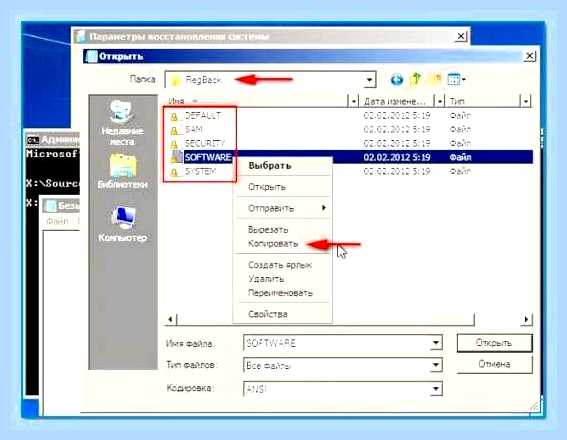Expand the Тип файлов dropdown
Image resolution: width=567 pixels, height=440 pixels.
click(x=436, y=365)
